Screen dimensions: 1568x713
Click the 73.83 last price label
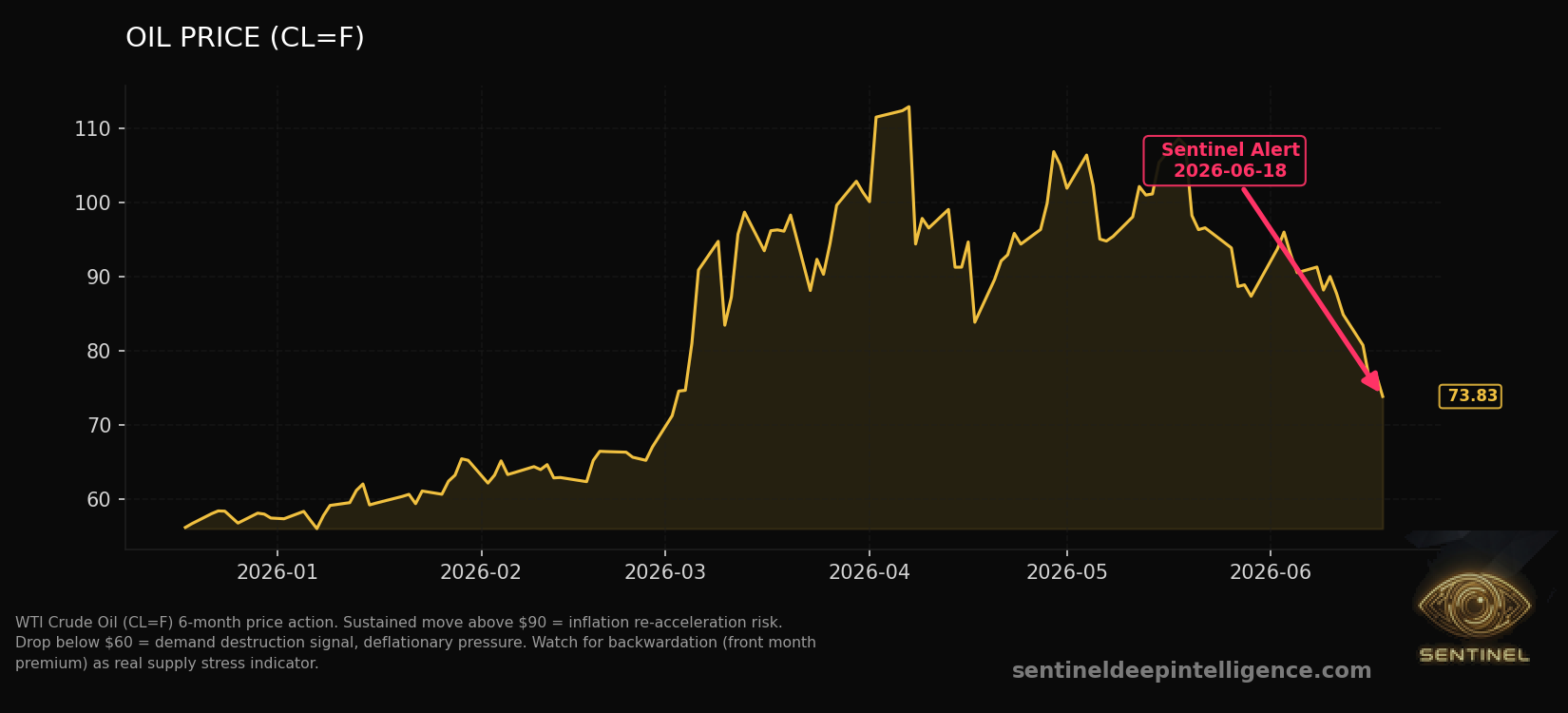point(1470,396)
